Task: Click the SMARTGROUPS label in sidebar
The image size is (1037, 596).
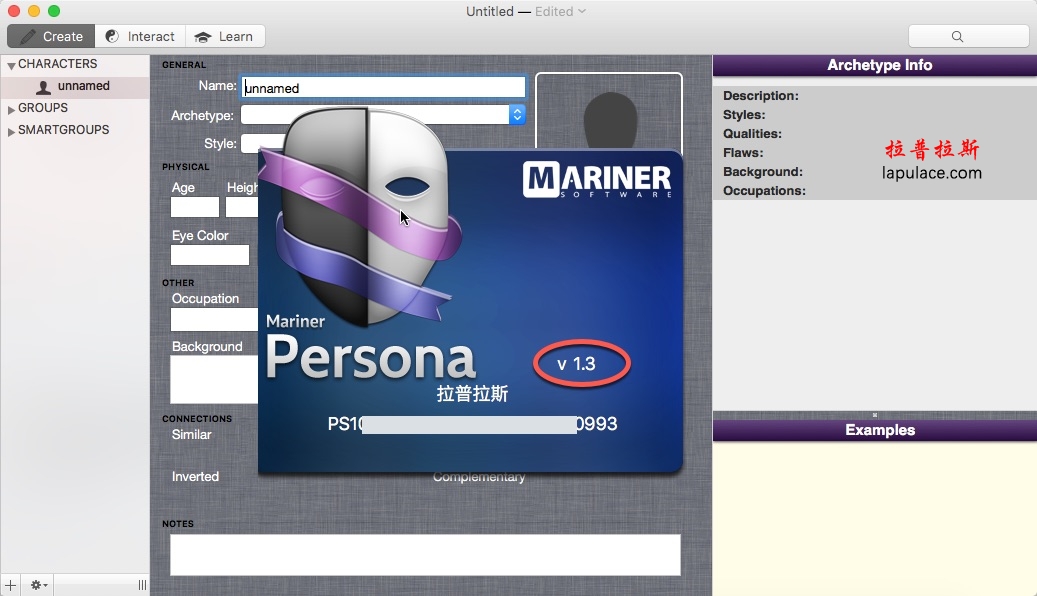Action: point(63,130)
